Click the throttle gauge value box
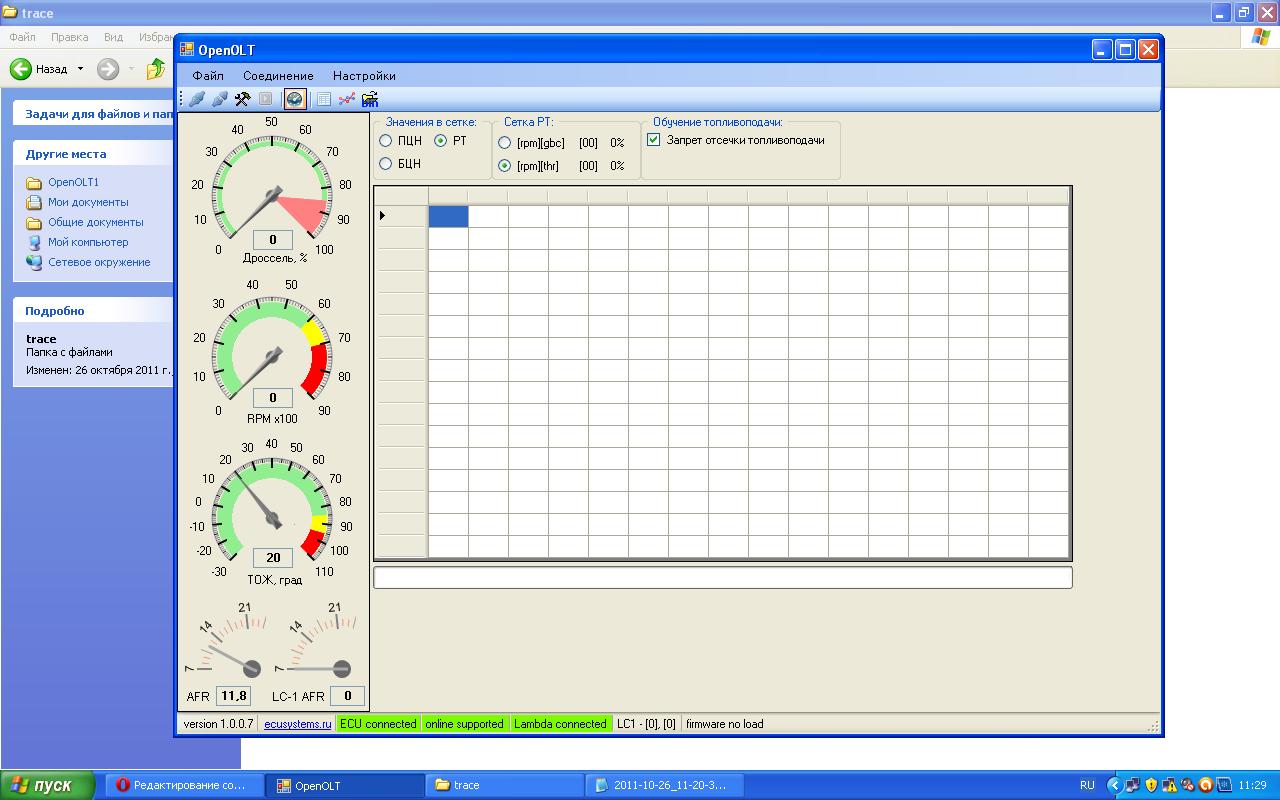The image size is (1280, 800). pos(273,240)
